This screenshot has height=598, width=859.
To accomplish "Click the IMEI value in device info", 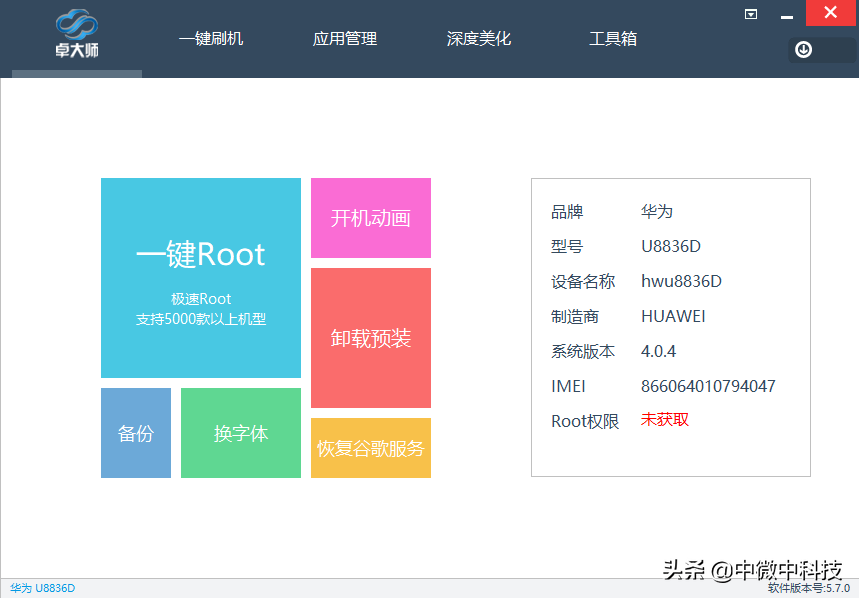I will pyautogui.click(x=709, y=386).
